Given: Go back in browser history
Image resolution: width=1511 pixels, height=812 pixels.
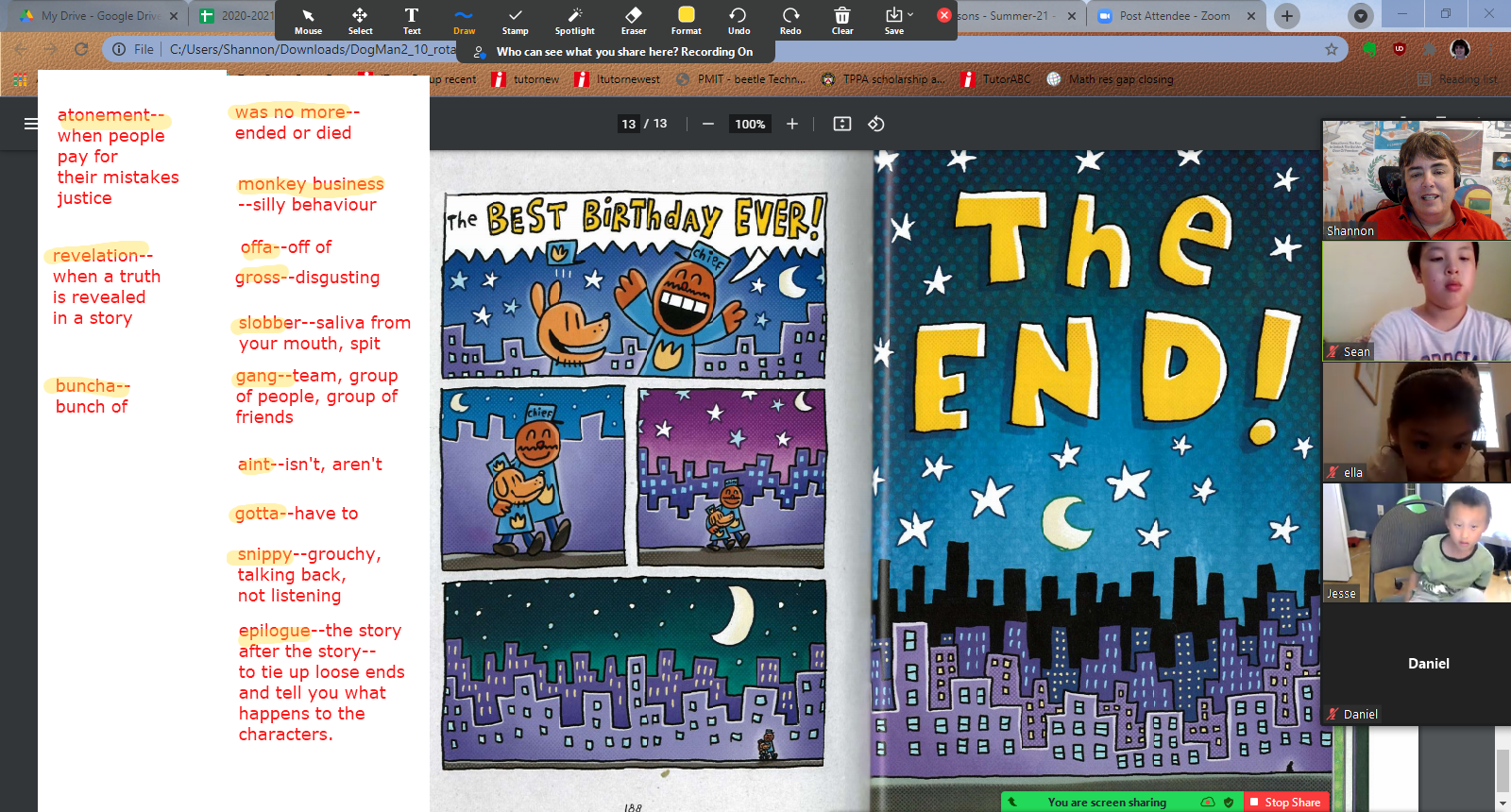Looking at the screenshot, I should (x=21, y=49).
